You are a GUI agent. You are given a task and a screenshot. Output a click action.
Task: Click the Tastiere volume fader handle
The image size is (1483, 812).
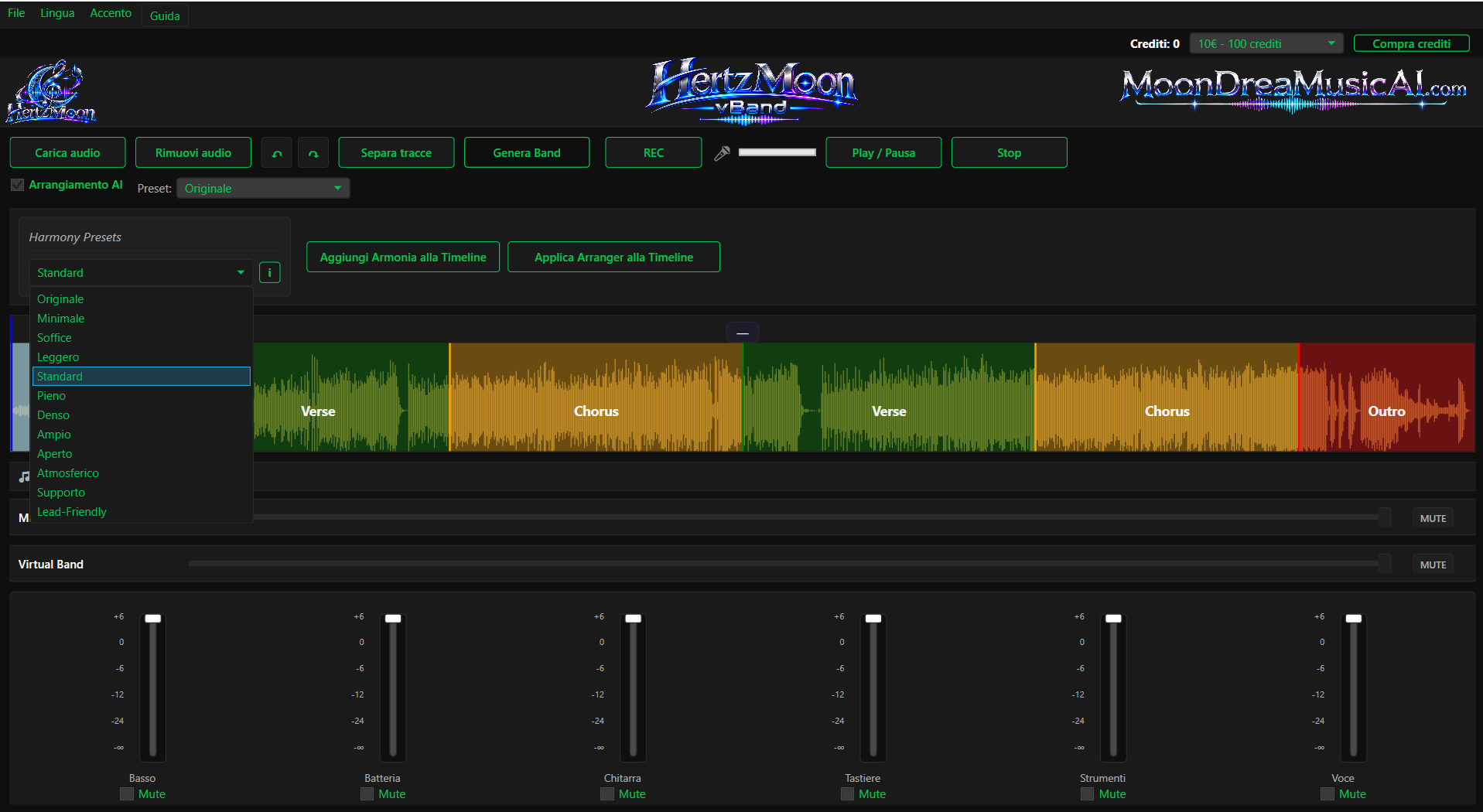[x=873, y=619]
